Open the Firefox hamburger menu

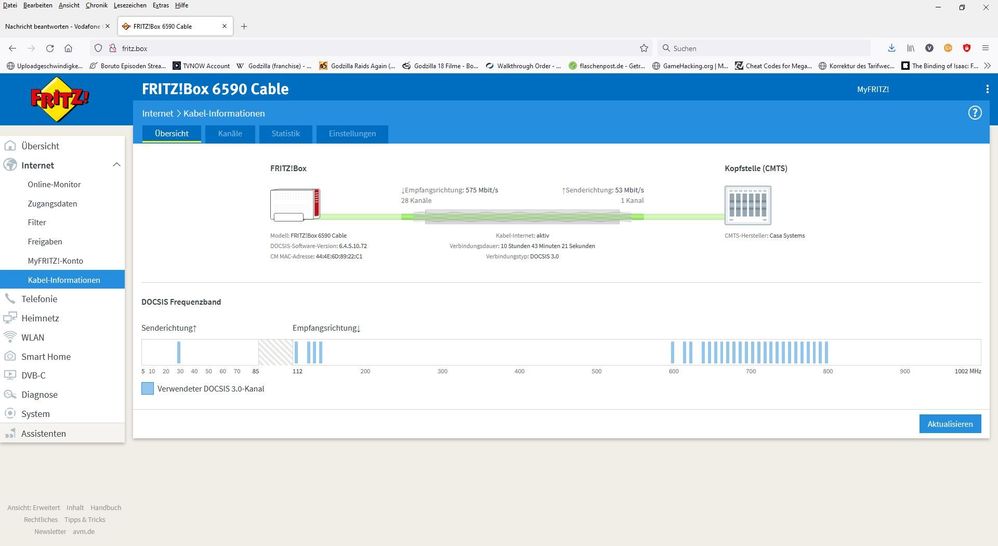click(985, 48)
